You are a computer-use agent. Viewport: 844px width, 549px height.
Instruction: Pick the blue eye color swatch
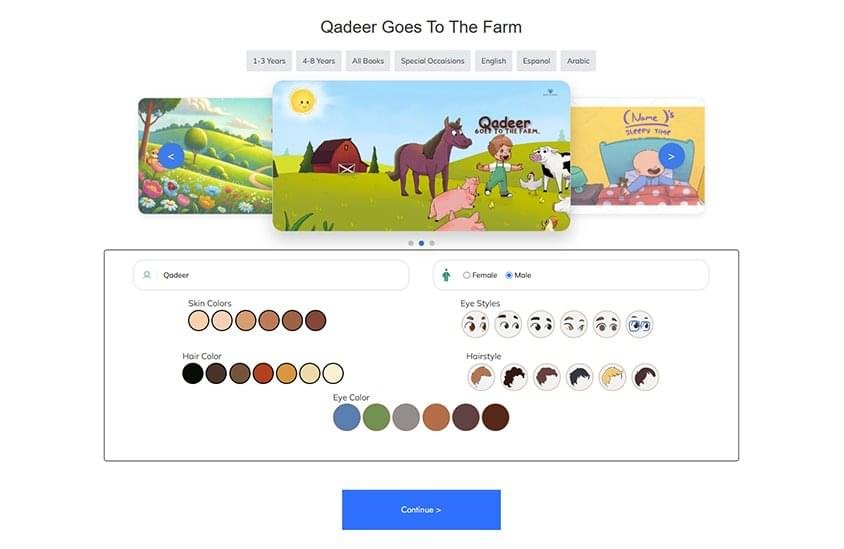click(347, 417)
